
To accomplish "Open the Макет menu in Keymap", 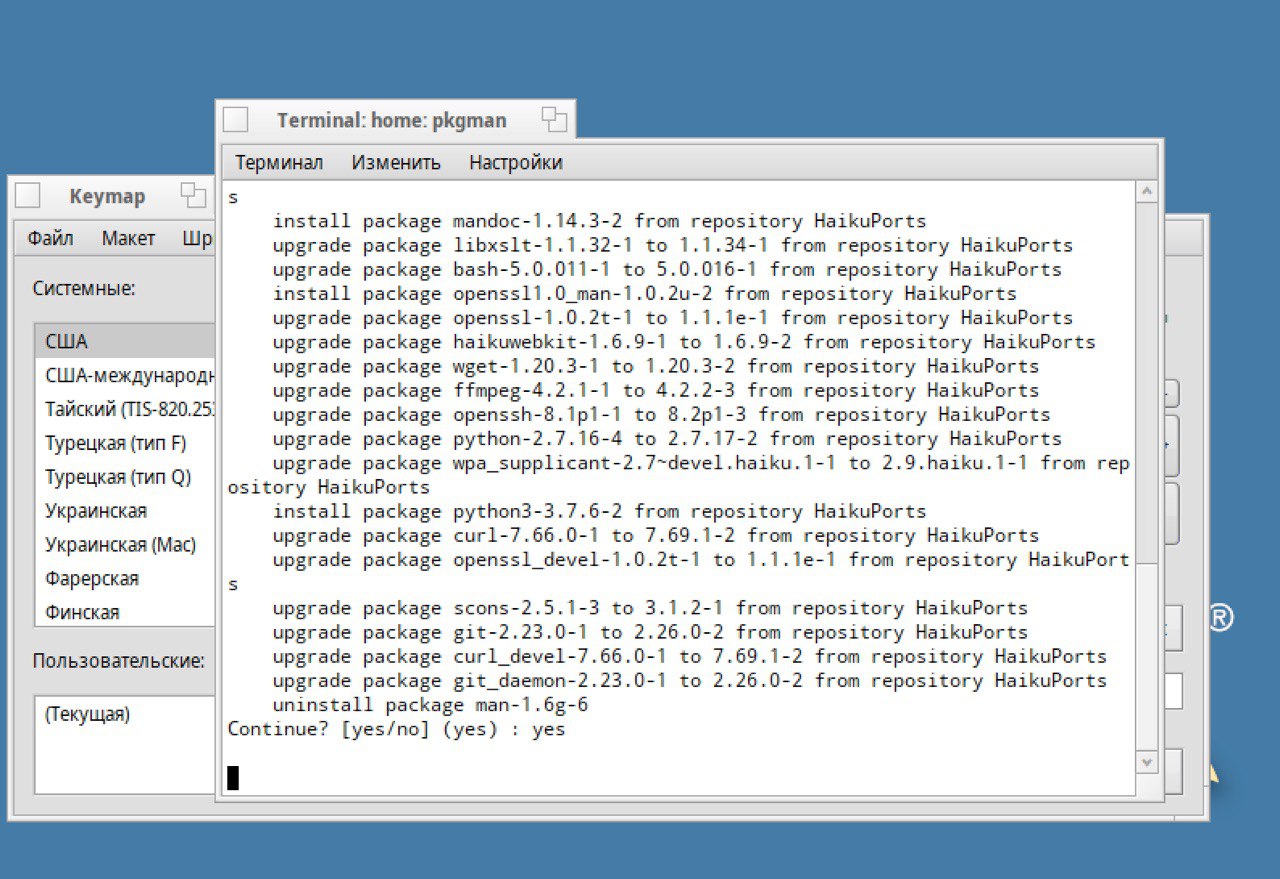I will pyautogui.click(x=128, y=238).
